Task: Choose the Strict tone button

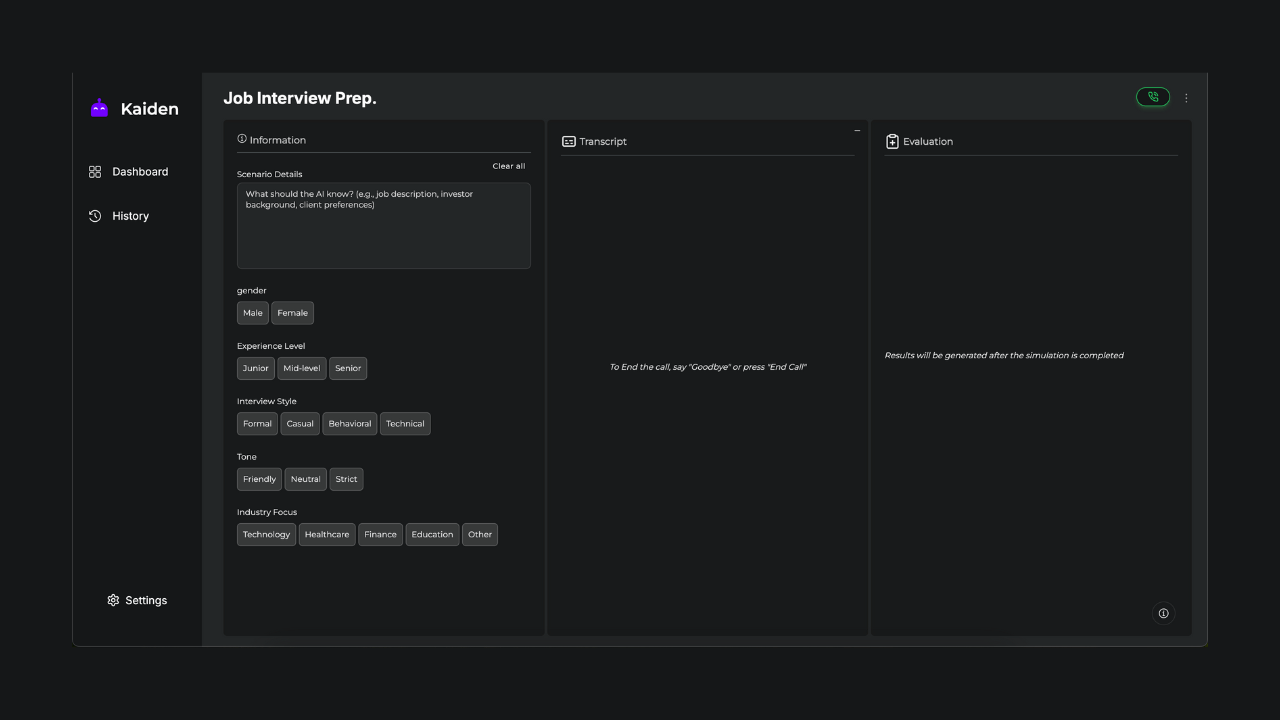Action: [346, 479]
